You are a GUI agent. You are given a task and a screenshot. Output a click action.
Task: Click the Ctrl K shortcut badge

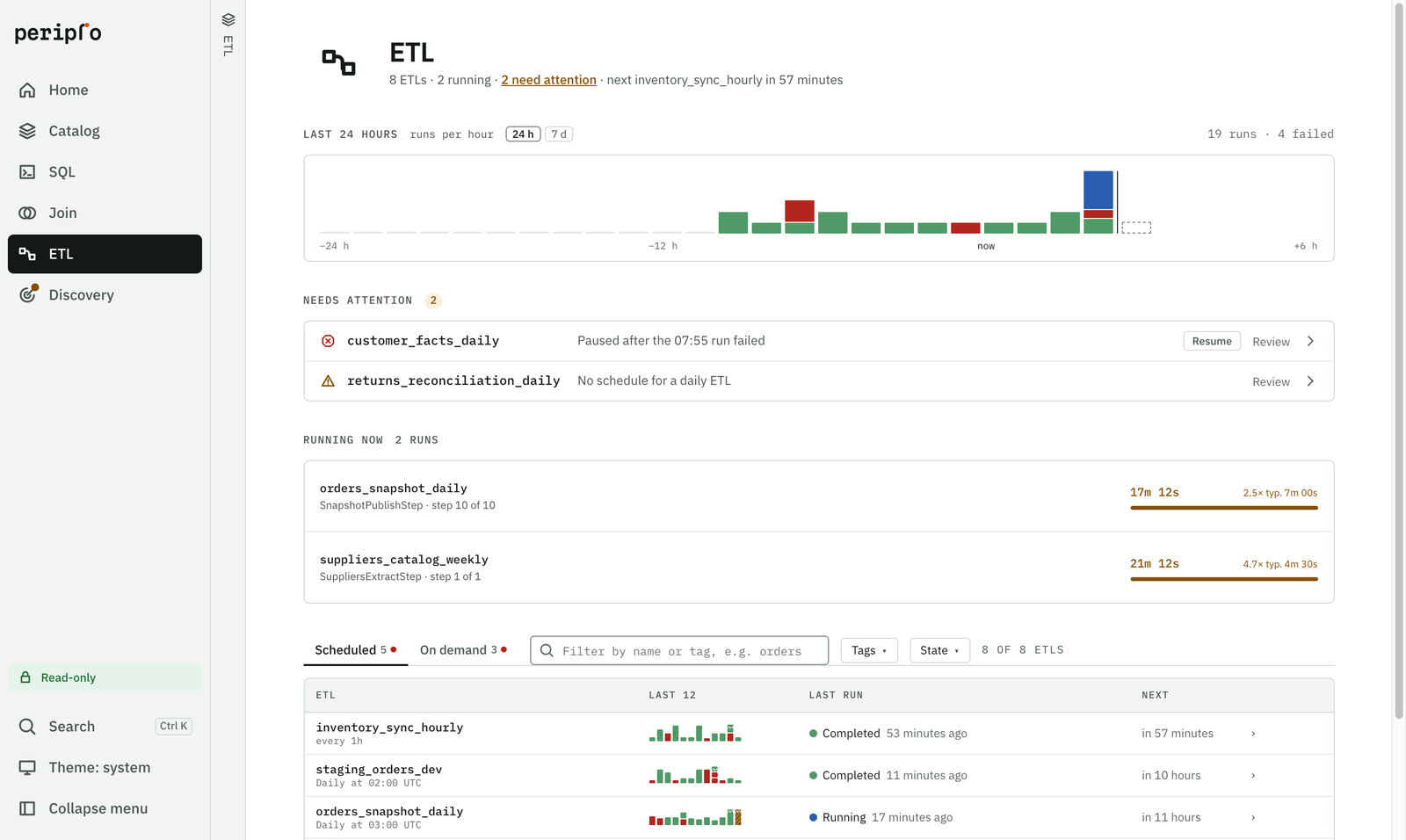click(174, 727)
